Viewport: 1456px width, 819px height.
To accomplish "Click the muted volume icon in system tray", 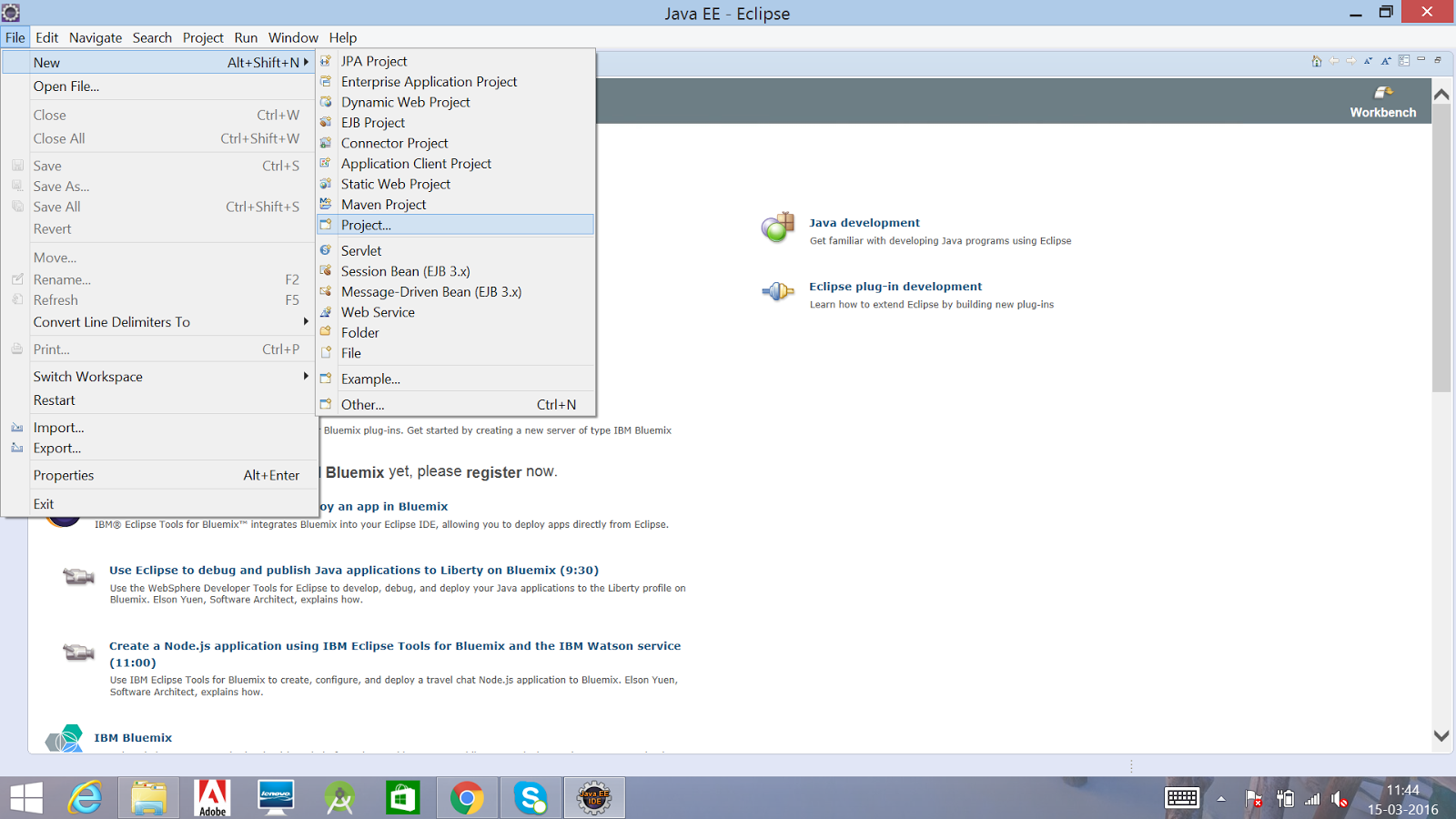I will pyautogui.click(x=1340, y=799).
